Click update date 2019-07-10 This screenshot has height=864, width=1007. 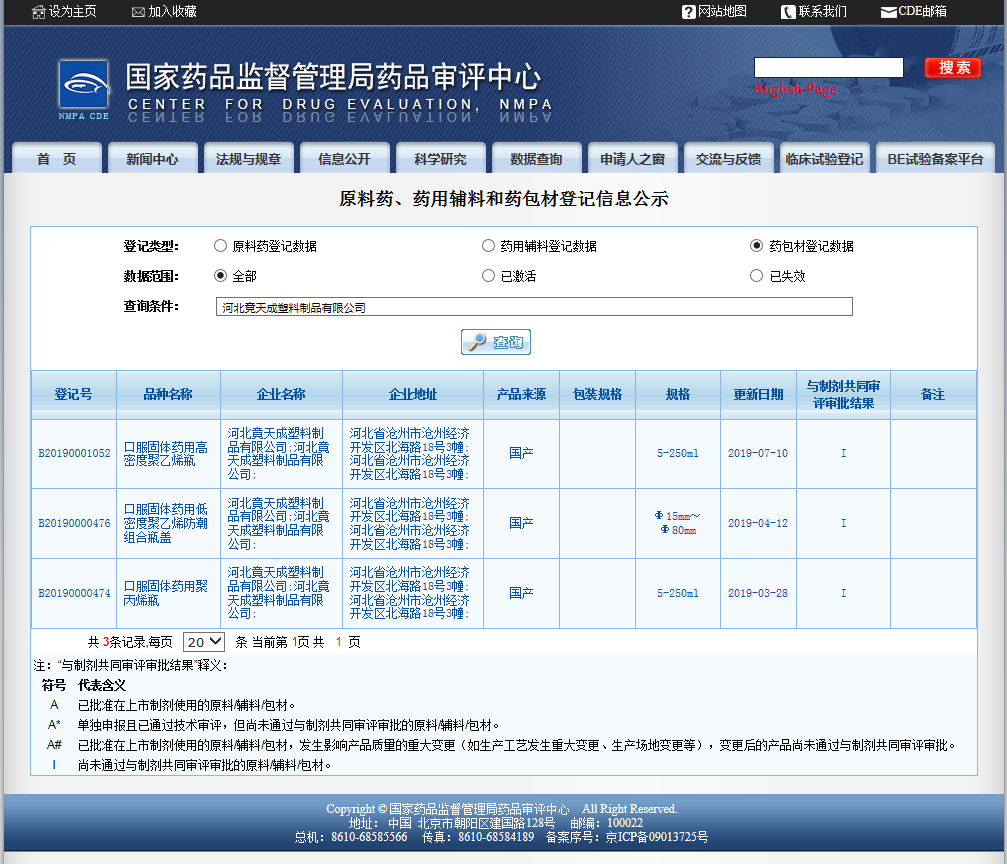(758, 454)
